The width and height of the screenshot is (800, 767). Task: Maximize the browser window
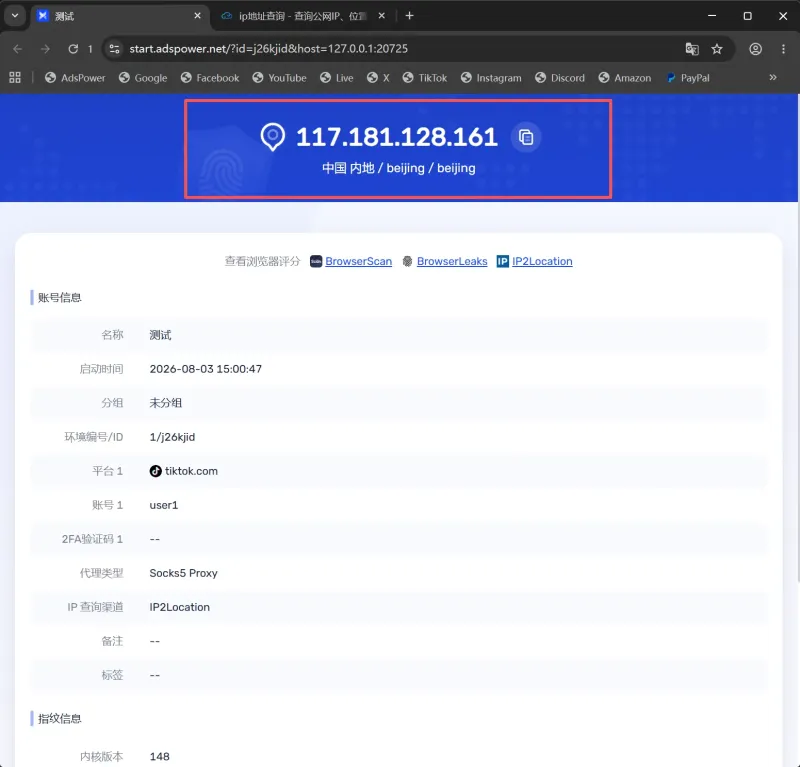(x=747, y=16)
